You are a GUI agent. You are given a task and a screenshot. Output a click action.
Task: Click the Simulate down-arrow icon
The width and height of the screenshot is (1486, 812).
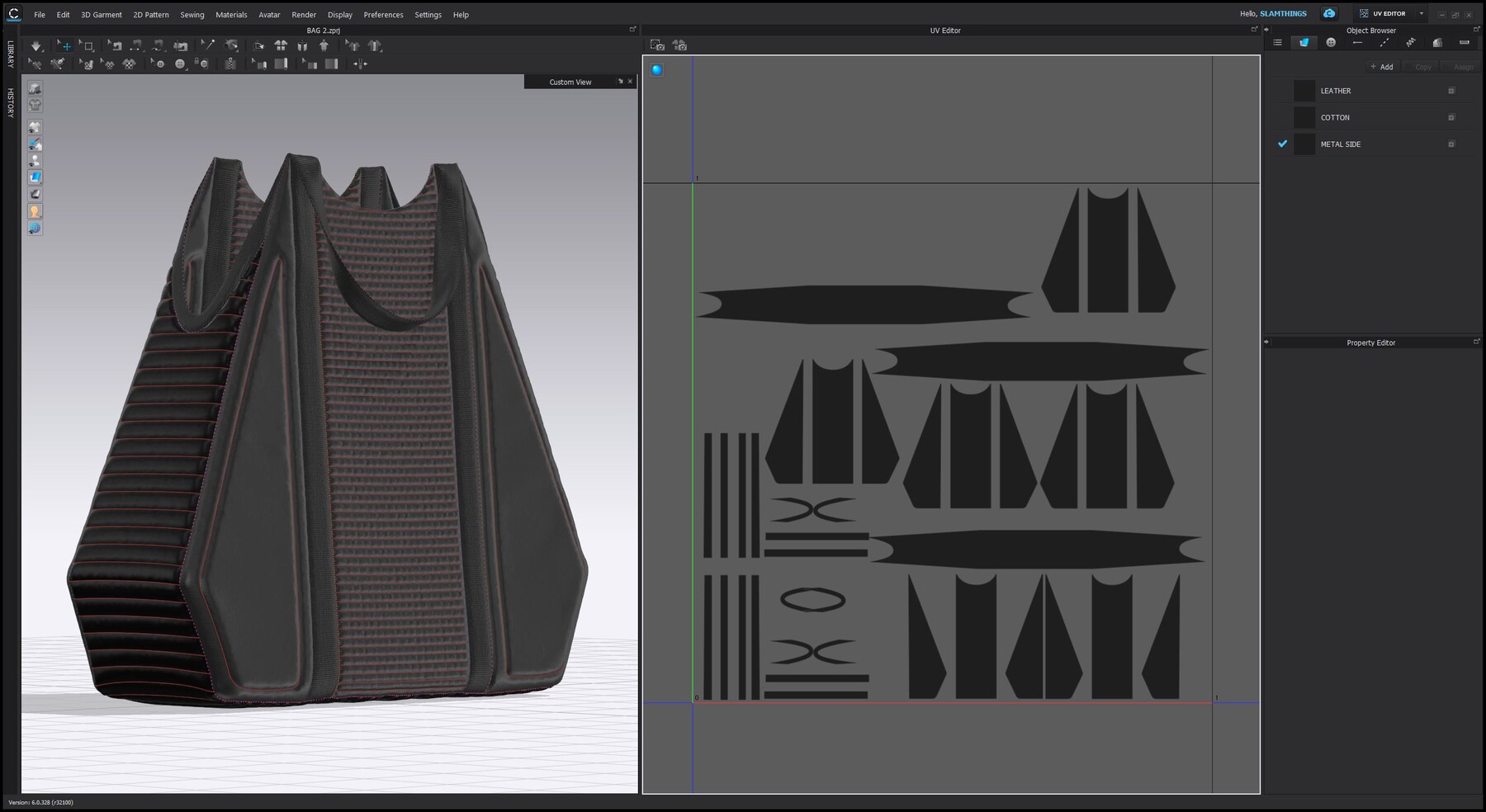click(35, 46)
